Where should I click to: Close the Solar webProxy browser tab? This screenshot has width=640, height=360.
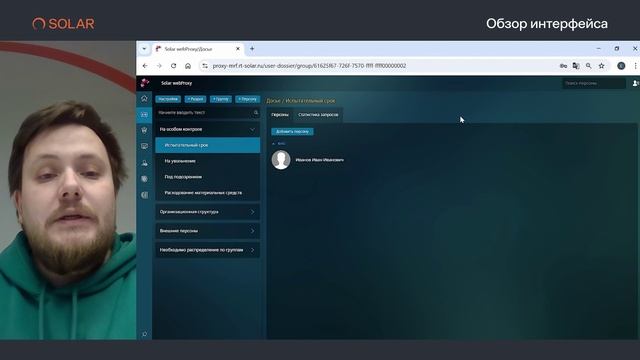click(238, 49)
